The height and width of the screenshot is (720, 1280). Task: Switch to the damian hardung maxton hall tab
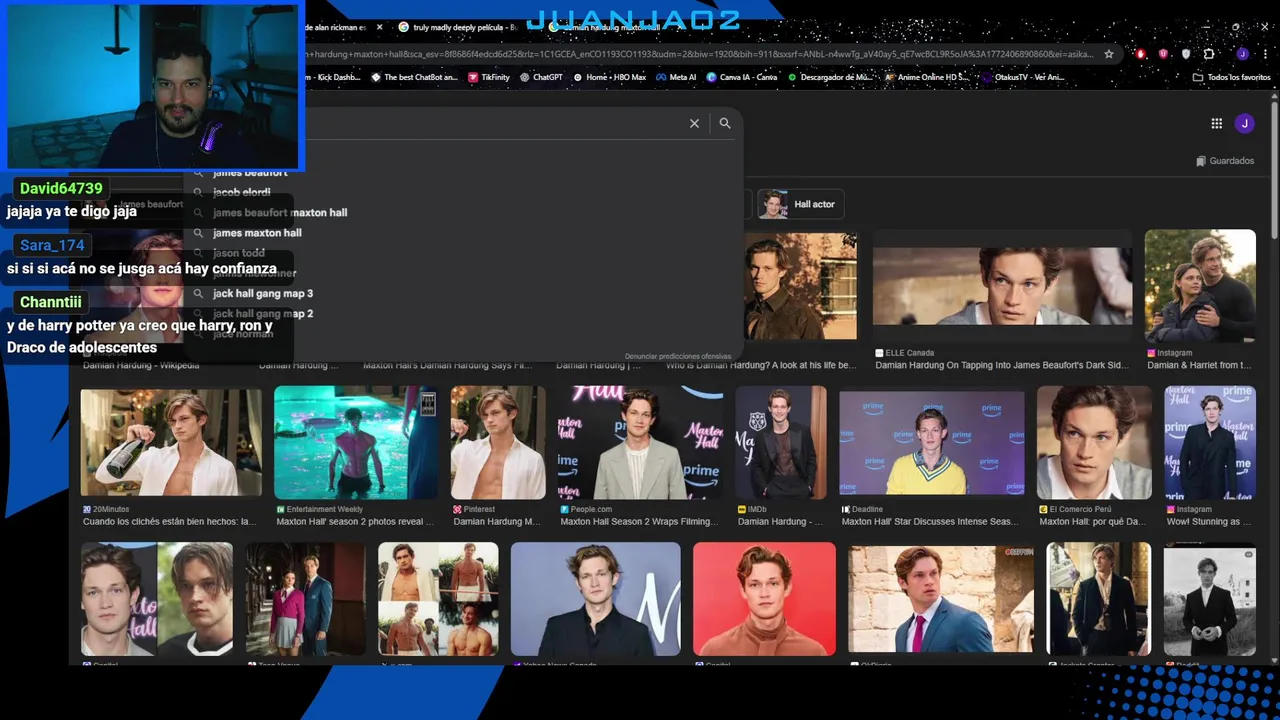coord(610,27)
